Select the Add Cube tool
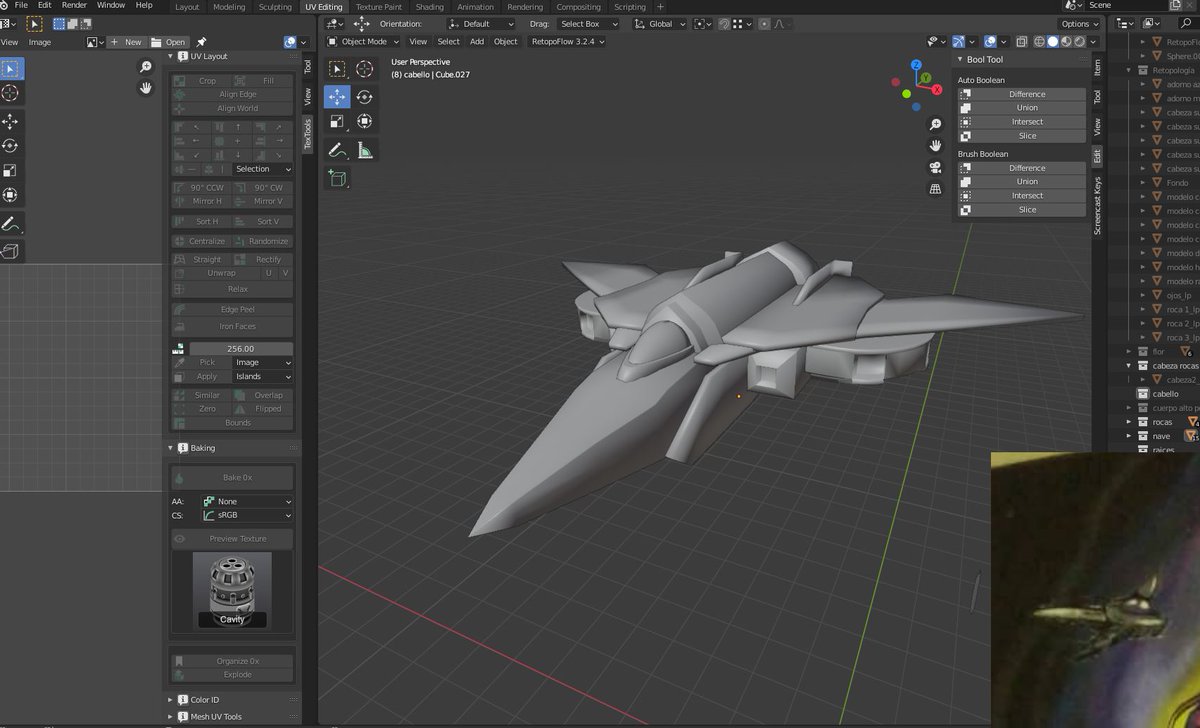This screenshot has width=1200, height=728. tap(337, 178)
